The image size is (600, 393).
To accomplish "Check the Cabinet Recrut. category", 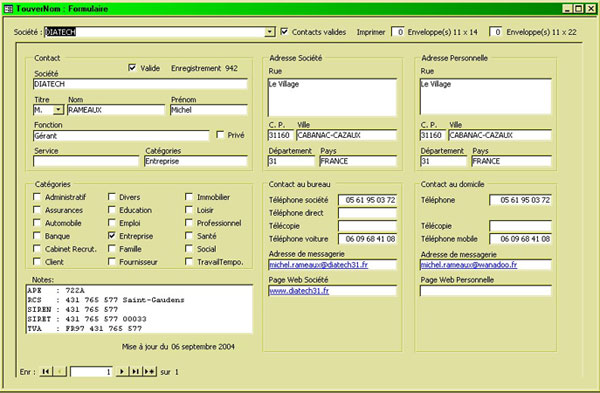I will (x=37, y=249).
